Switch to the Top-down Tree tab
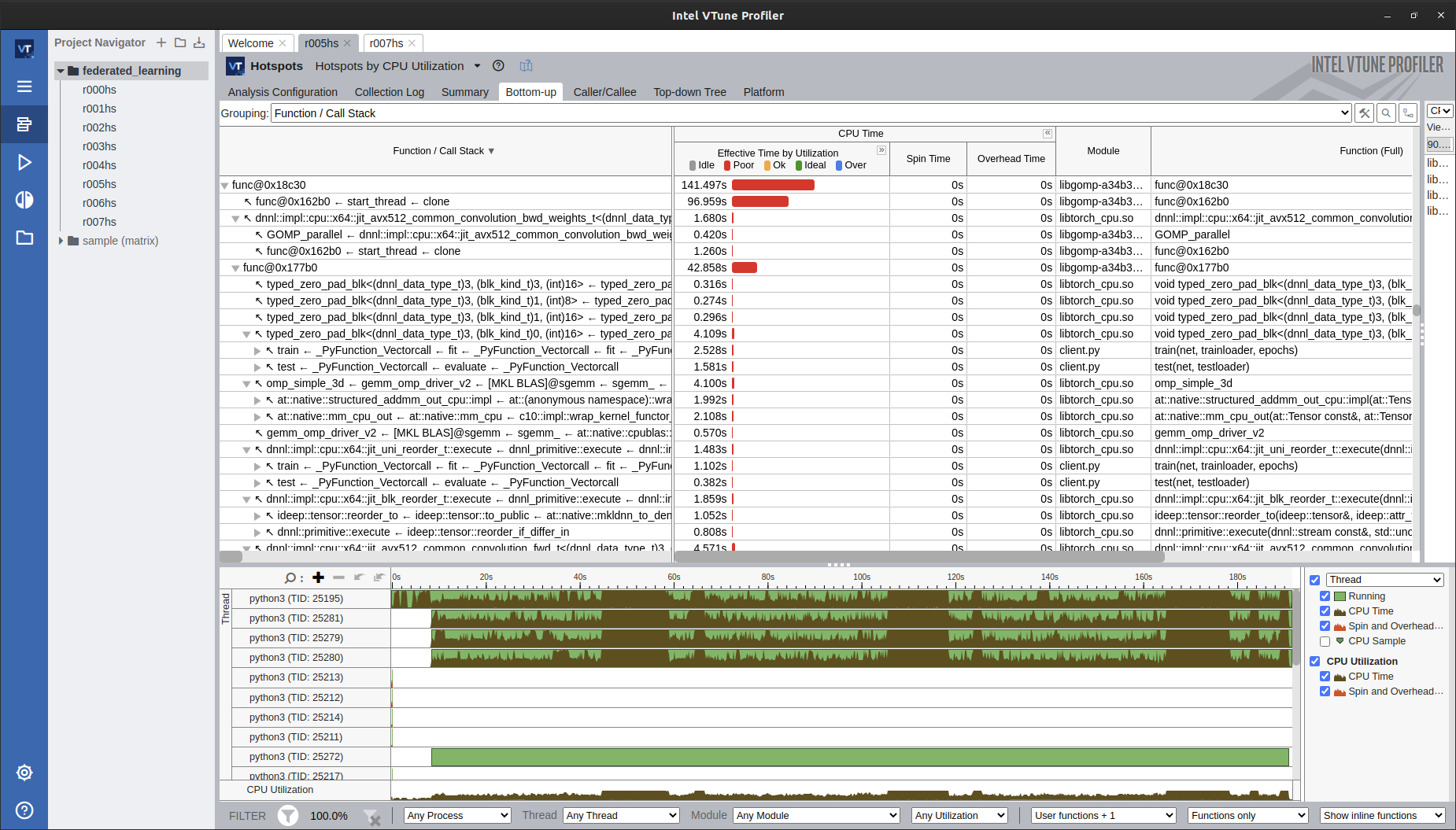 pyautogui.click(x=689, y=92)
